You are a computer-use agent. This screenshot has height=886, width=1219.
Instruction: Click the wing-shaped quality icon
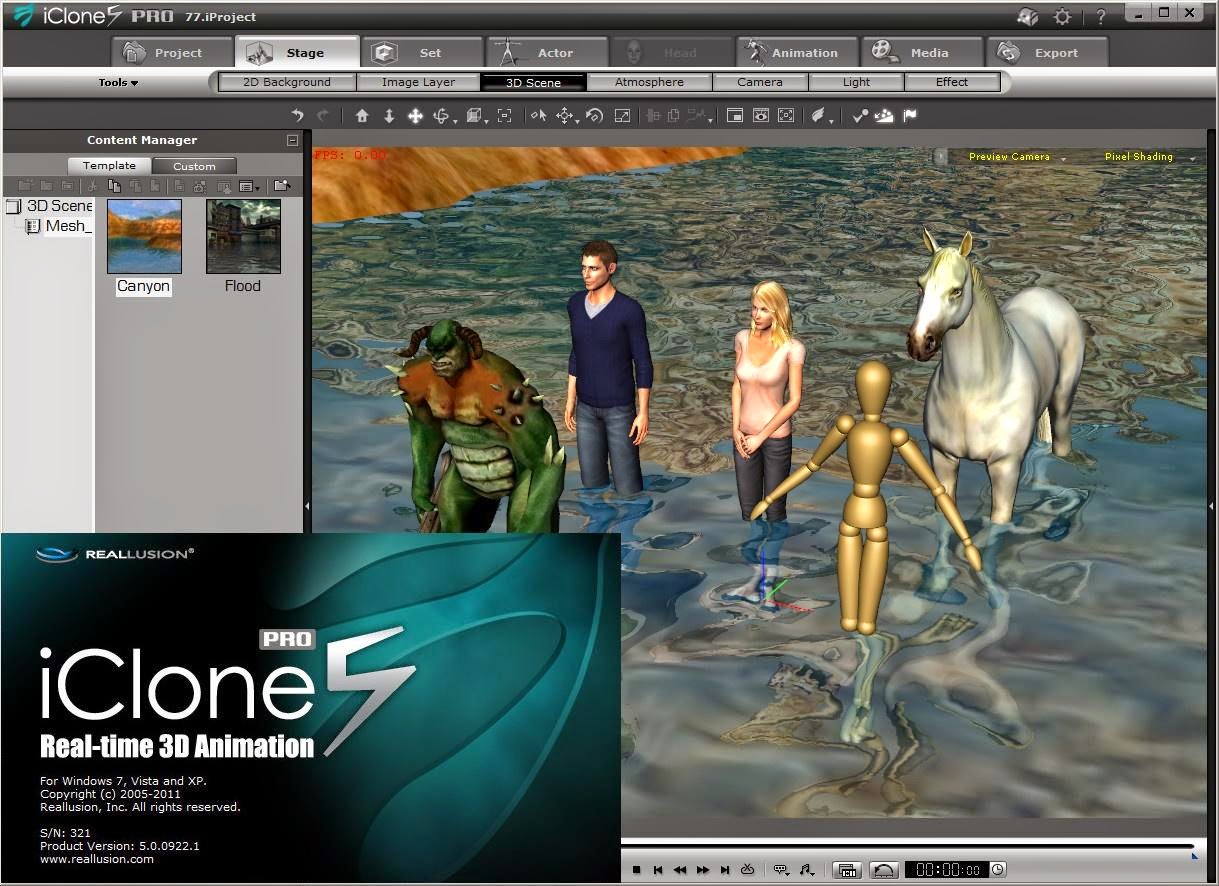click(x=820, y=116)
